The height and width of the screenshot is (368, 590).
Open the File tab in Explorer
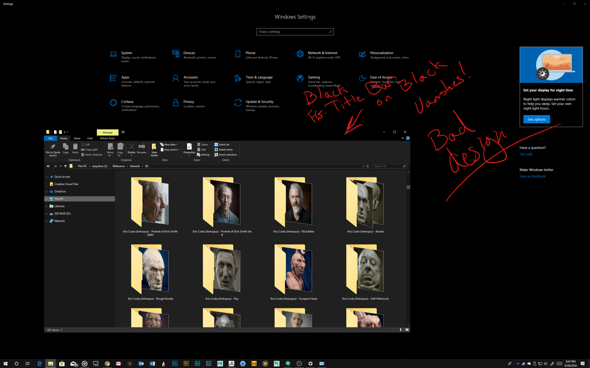click(x=50, y=138)
